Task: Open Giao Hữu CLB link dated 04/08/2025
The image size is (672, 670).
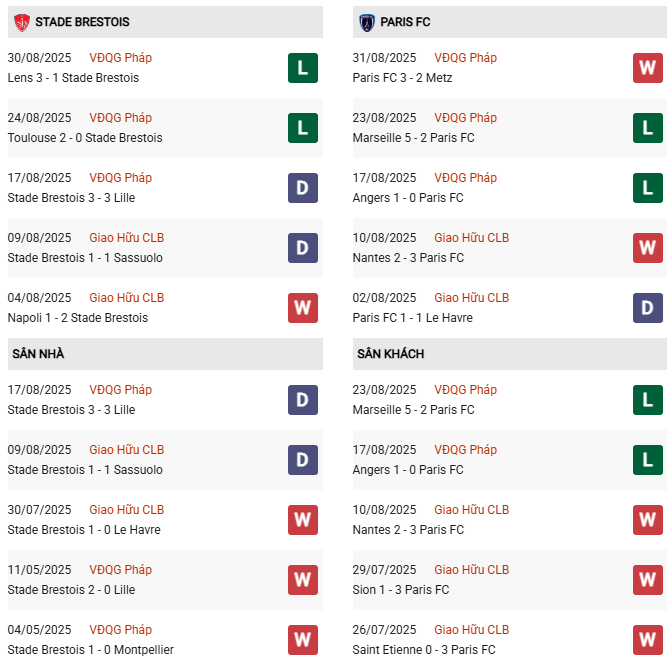Action: (126, 298)
